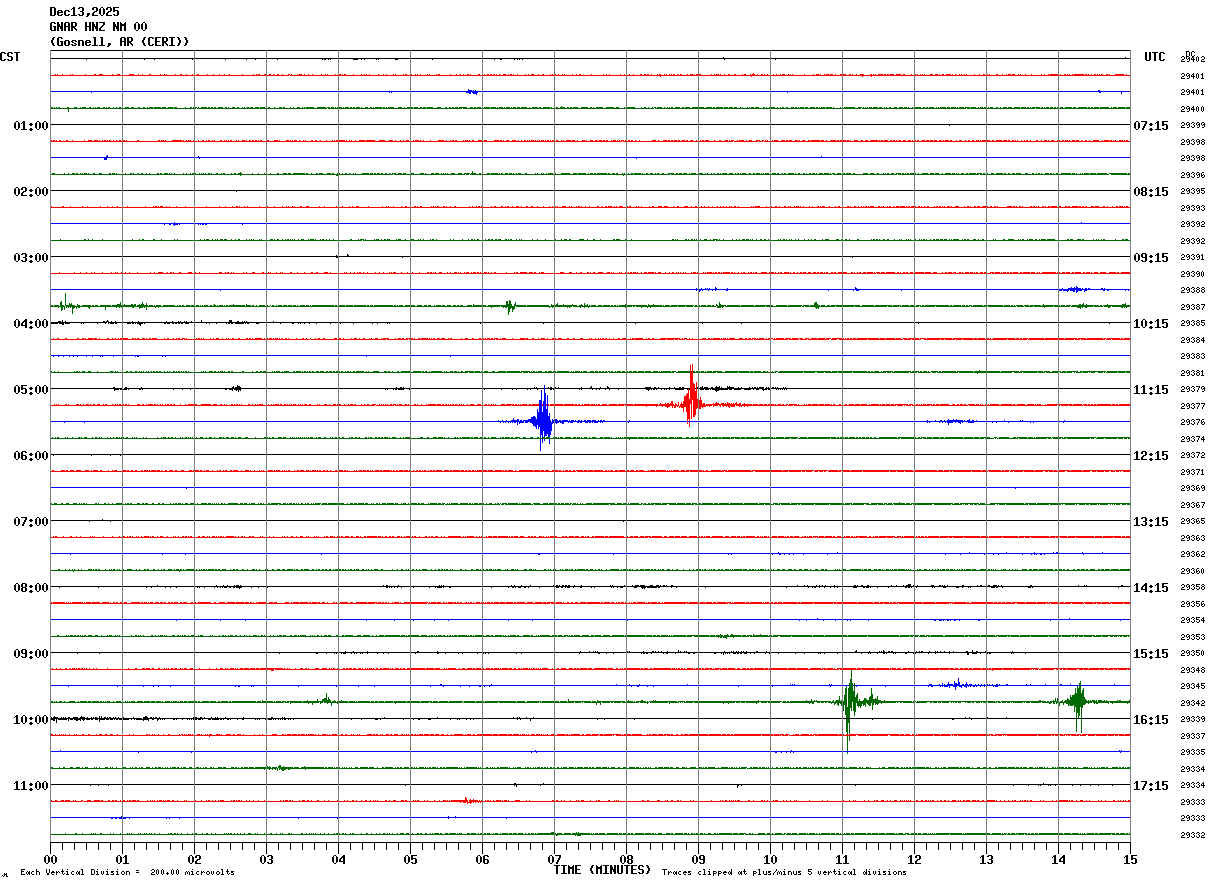Image resolution: width=1210 pixels, height=886 pixels.
Task: Select the 08:00 CST row label
Action: point(30,587)
